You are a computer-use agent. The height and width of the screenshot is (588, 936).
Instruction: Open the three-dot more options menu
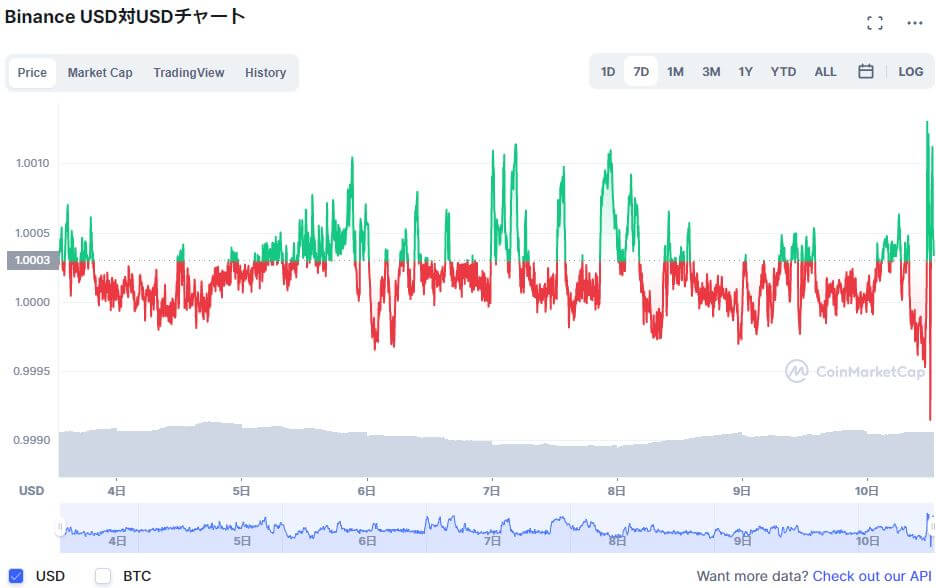tap(915, 23)
